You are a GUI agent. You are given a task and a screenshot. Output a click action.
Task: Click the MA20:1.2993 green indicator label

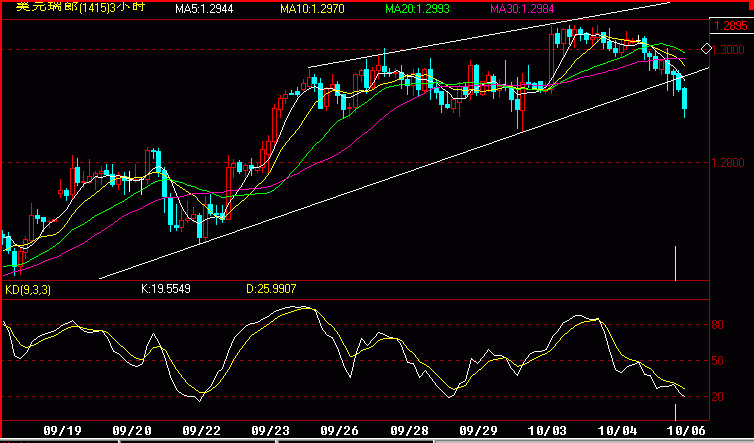417,9
